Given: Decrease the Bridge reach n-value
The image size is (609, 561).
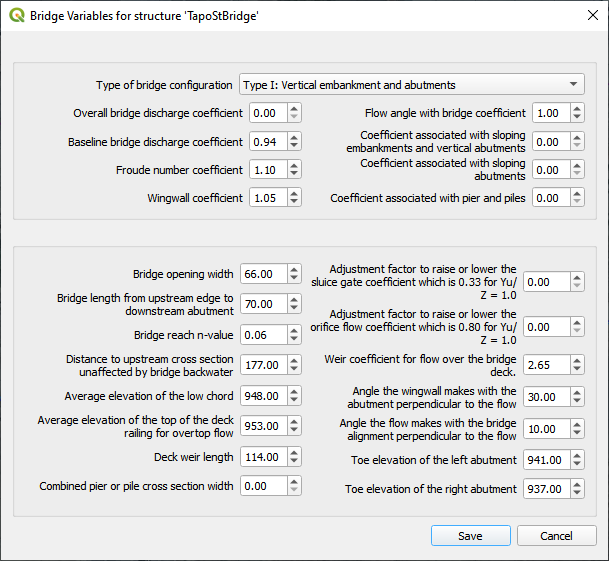Looking at the screenshot, I should (293, 340).
